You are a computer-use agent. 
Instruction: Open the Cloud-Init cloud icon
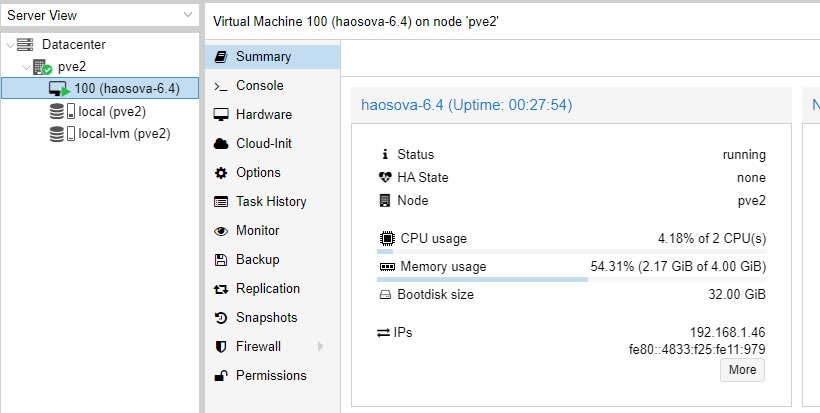(221, 144)
